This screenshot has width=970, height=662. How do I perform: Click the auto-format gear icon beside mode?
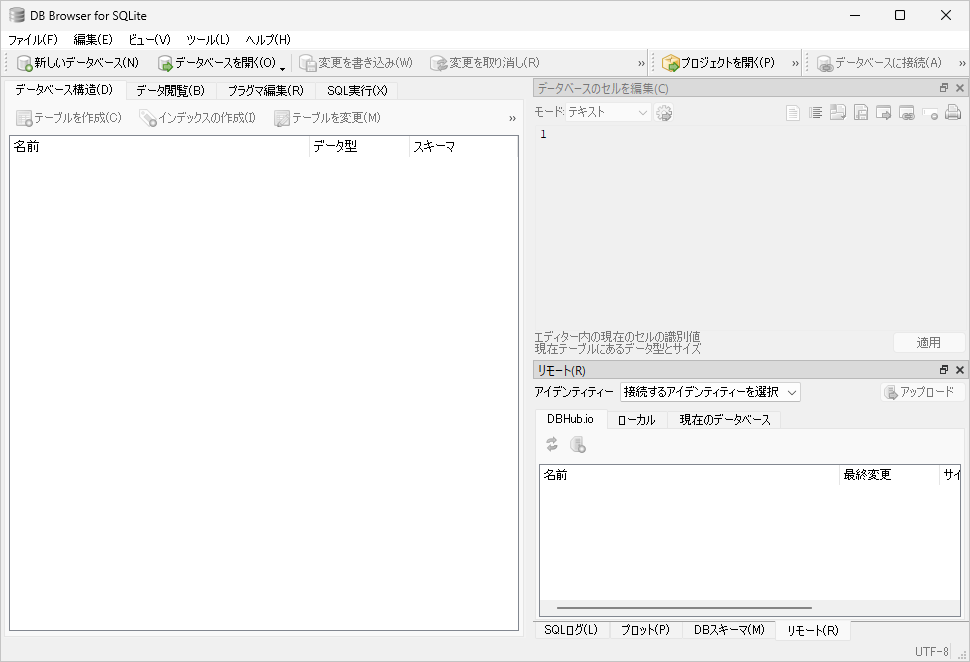(x=664, y=113)
